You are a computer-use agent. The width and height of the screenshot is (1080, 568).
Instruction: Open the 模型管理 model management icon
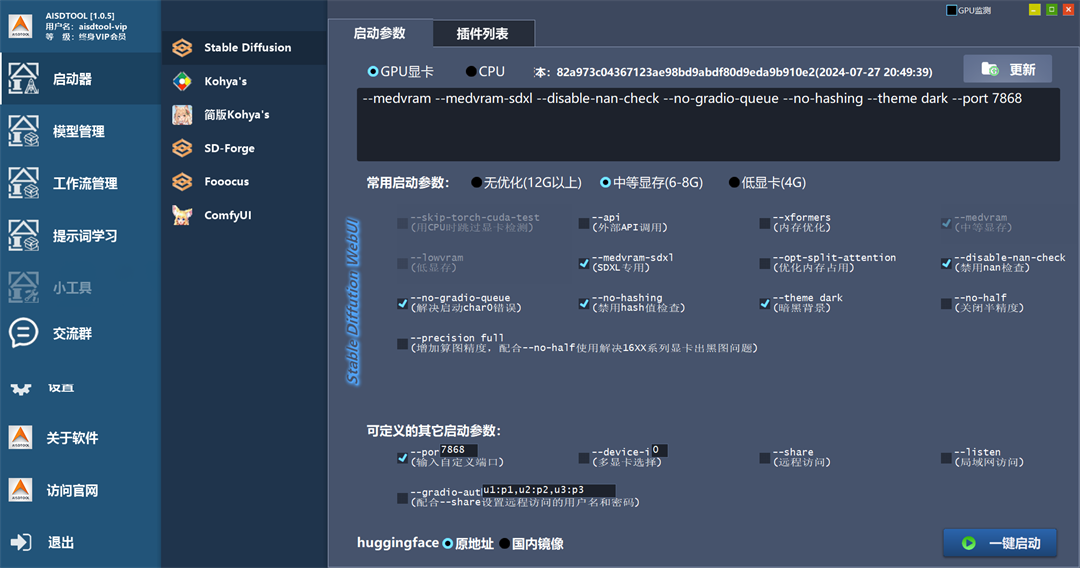point(23,131)
